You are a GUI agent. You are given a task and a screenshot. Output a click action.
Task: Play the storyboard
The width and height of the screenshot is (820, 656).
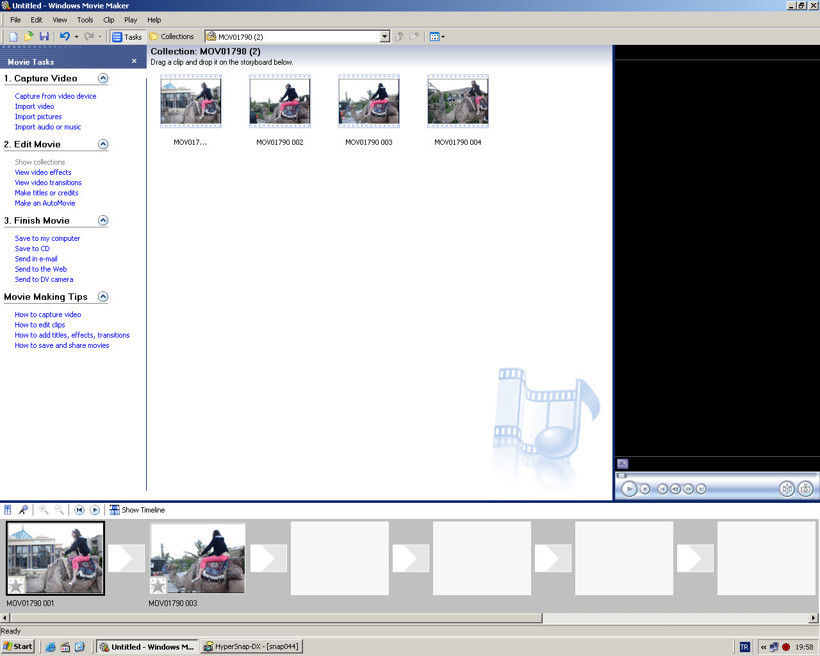[x=95, y=510]
